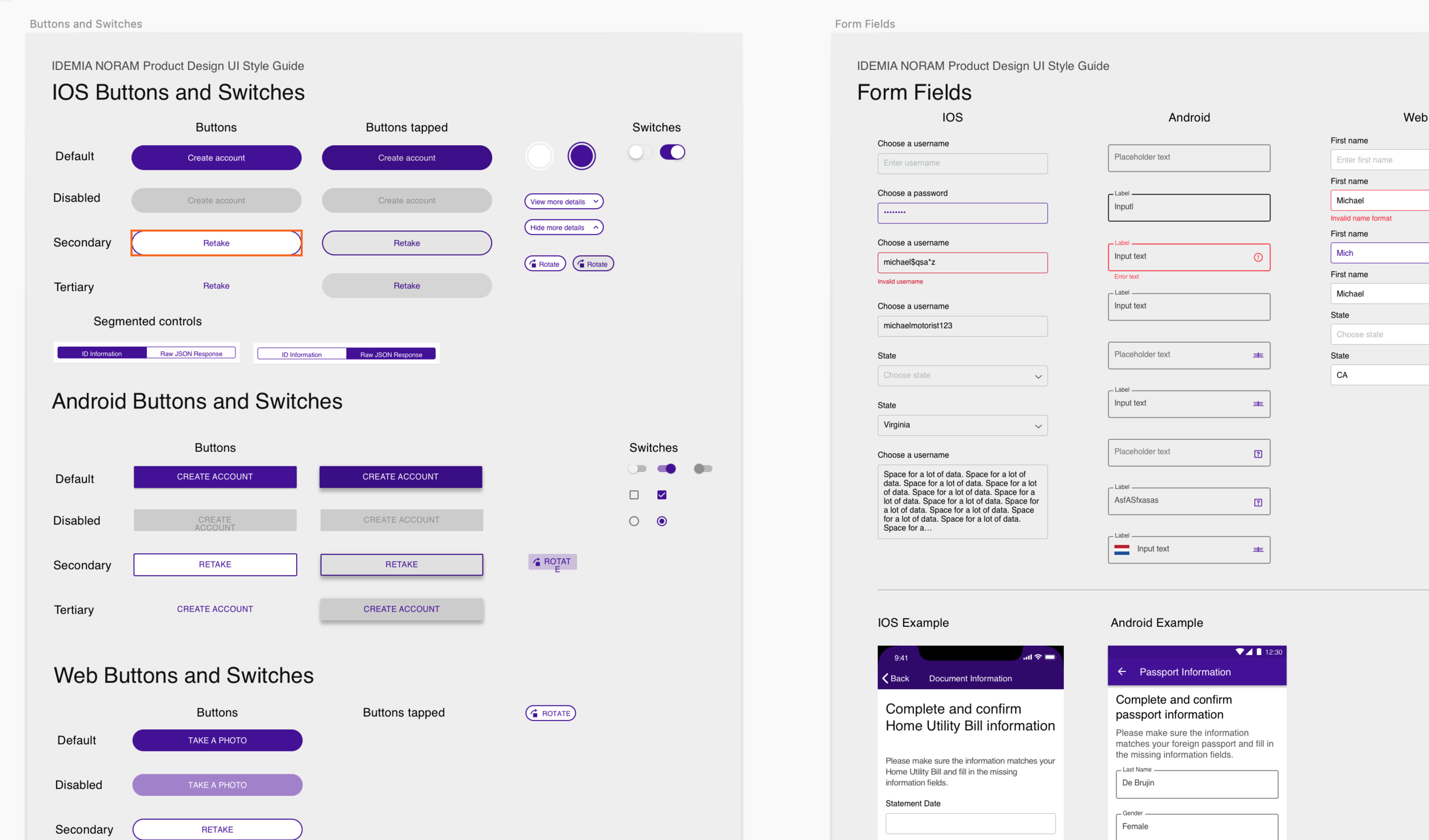Image resolution: width=1429 pixels, height=840 pixels.
Task: Click iOS default Create account button
Action: (216, 158)
